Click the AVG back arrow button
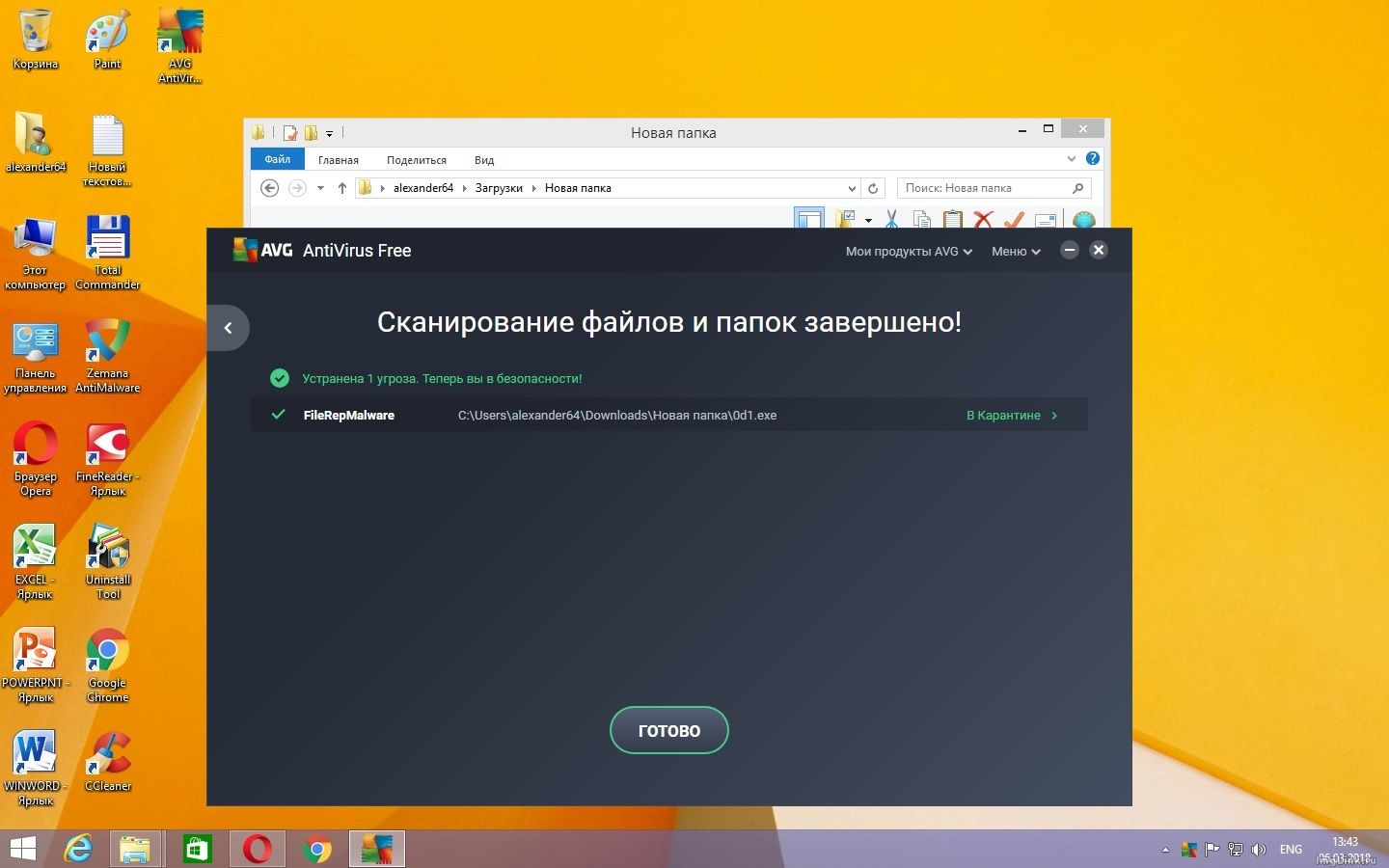The image size is (1389, 868). click(229, 328)
